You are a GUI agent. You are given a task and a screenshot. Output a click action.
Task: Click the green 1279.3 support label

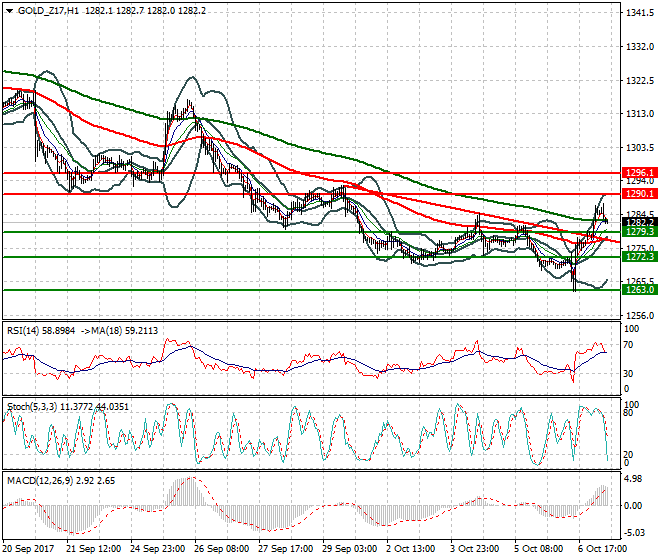click(x=640, y=232)
